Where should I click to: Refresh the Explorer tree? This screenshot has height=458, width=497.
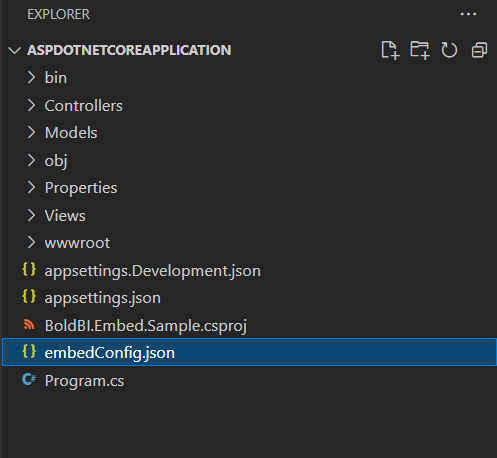[449, 50]
